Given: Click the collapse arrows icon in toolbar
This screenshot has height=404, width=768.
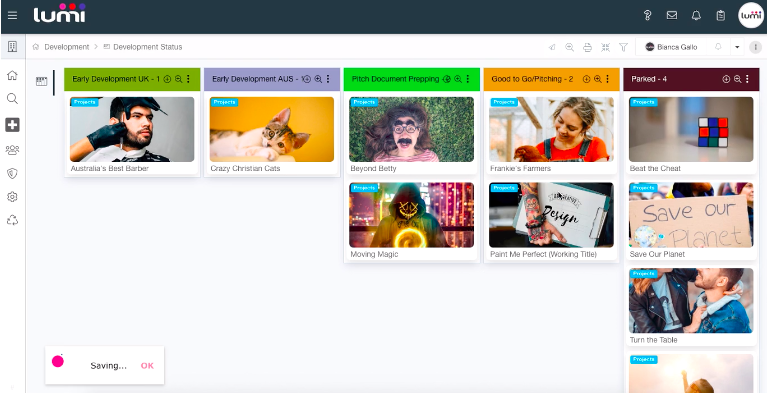Looking at the screenshot, I should (x=605, y=47).
